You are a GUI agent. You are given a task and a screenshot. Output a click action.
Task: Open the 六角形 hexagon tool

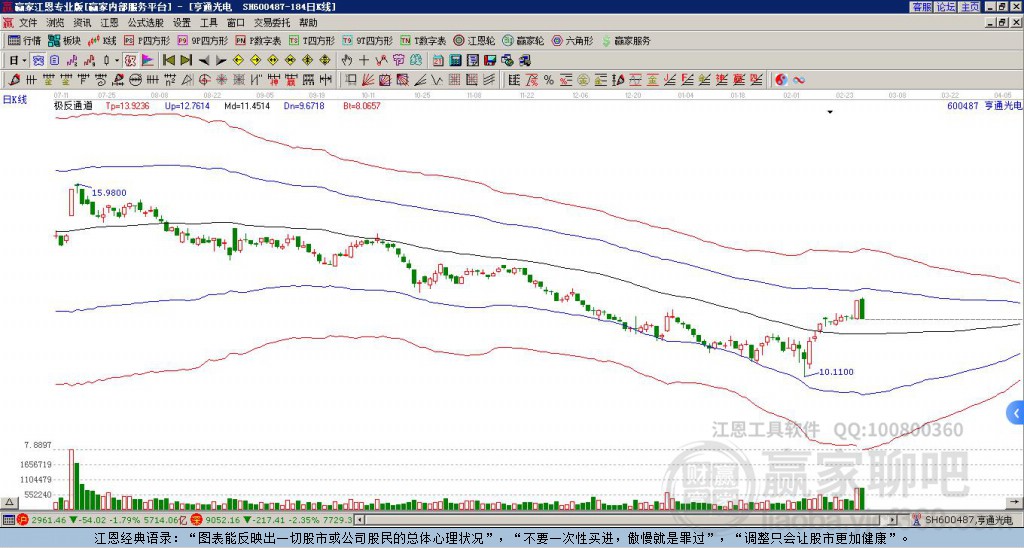572,40
